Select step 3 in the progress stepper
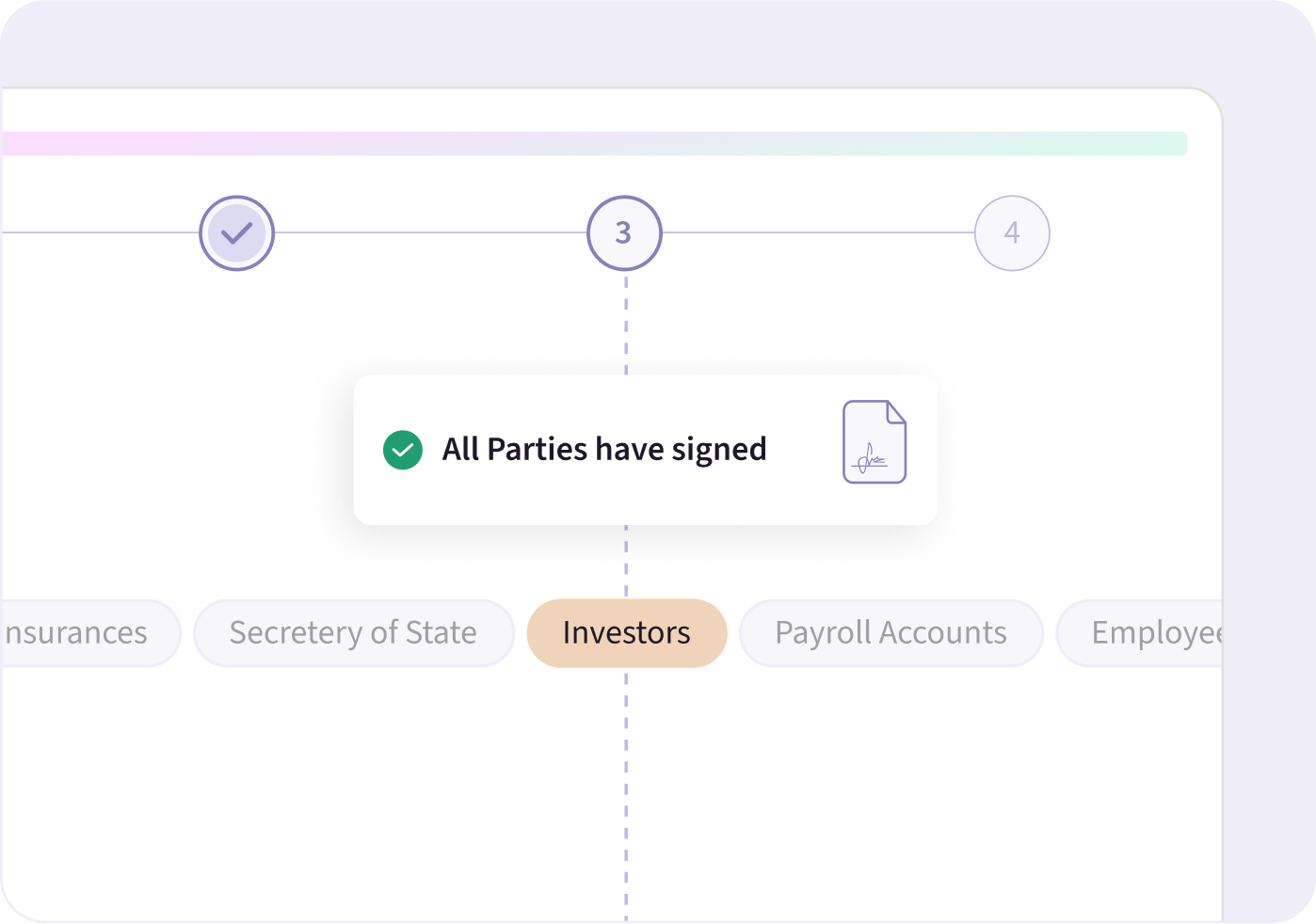 point(624,233)
